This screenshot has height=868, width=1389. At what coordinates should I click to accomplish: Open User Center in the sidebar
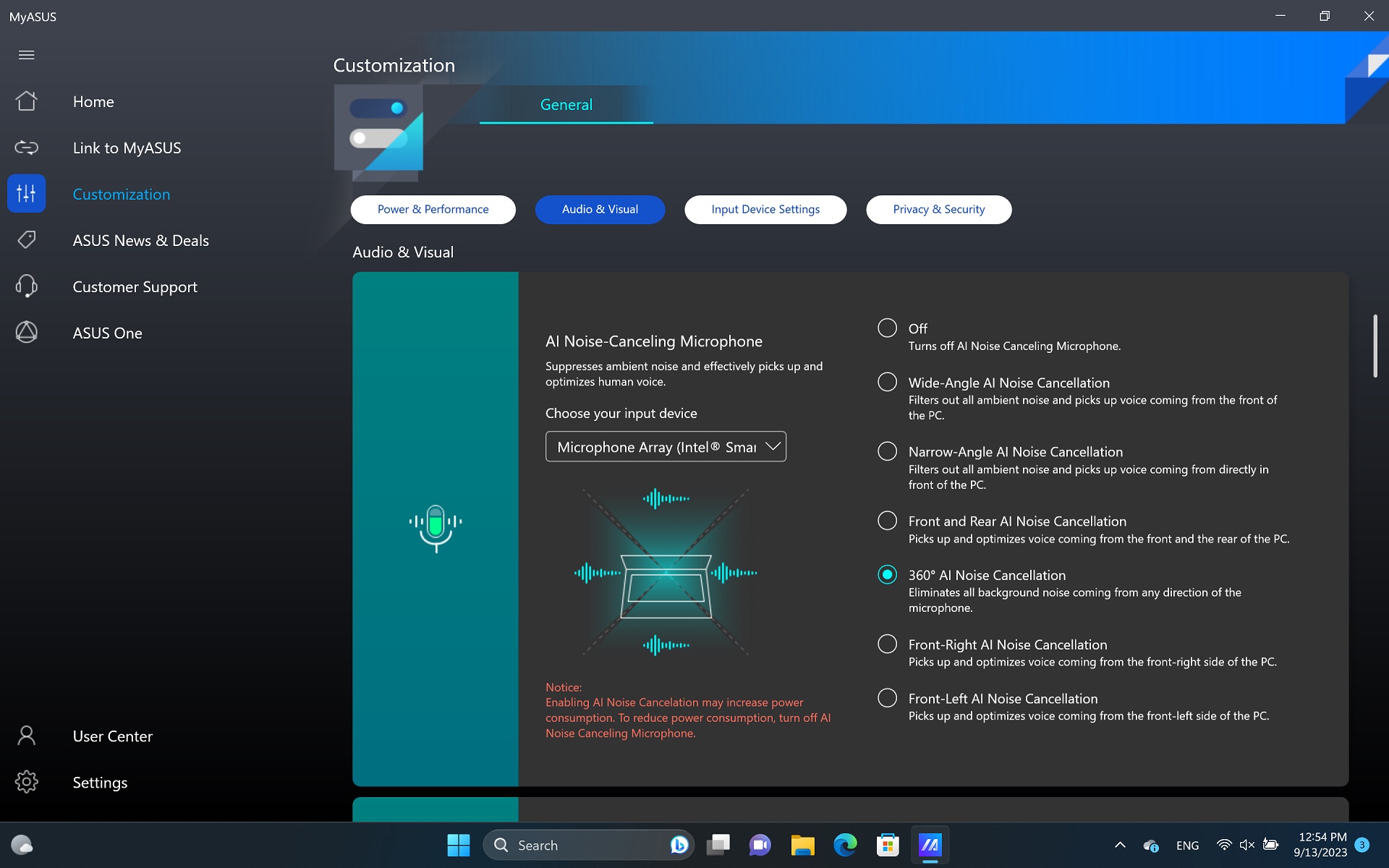click(112, 736)
